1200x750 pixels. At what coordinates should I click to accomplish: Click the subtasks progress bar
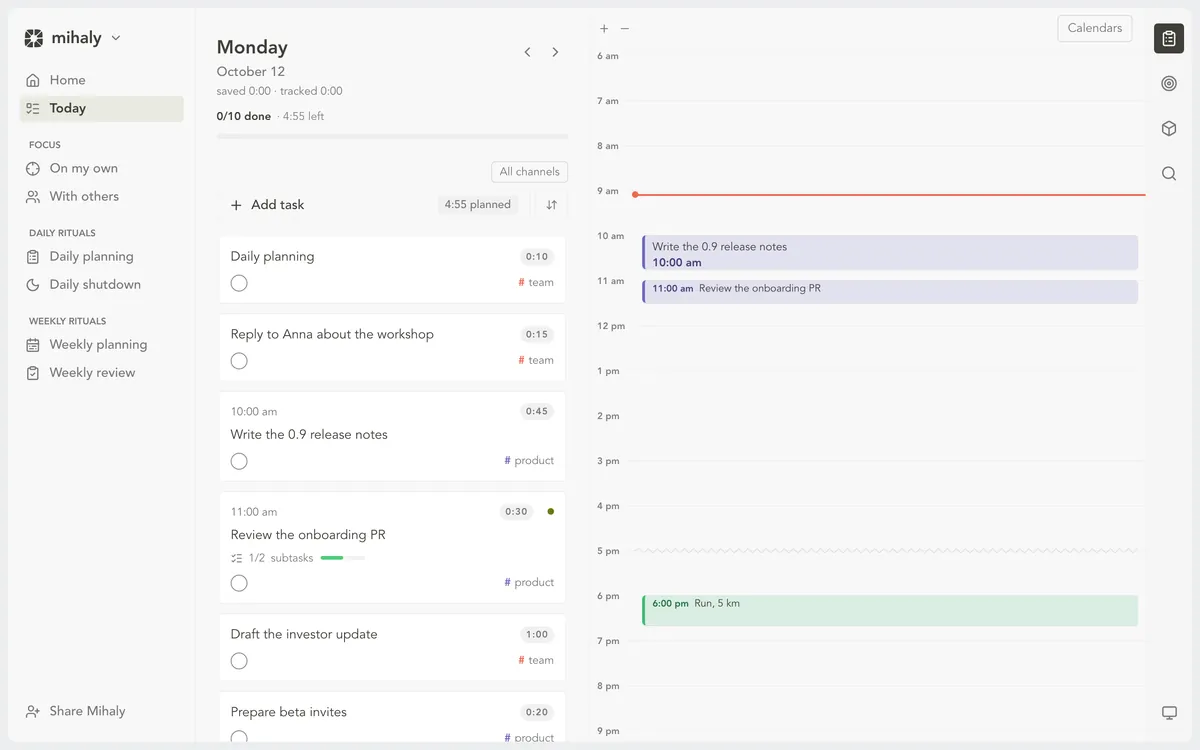click(342, 558)
